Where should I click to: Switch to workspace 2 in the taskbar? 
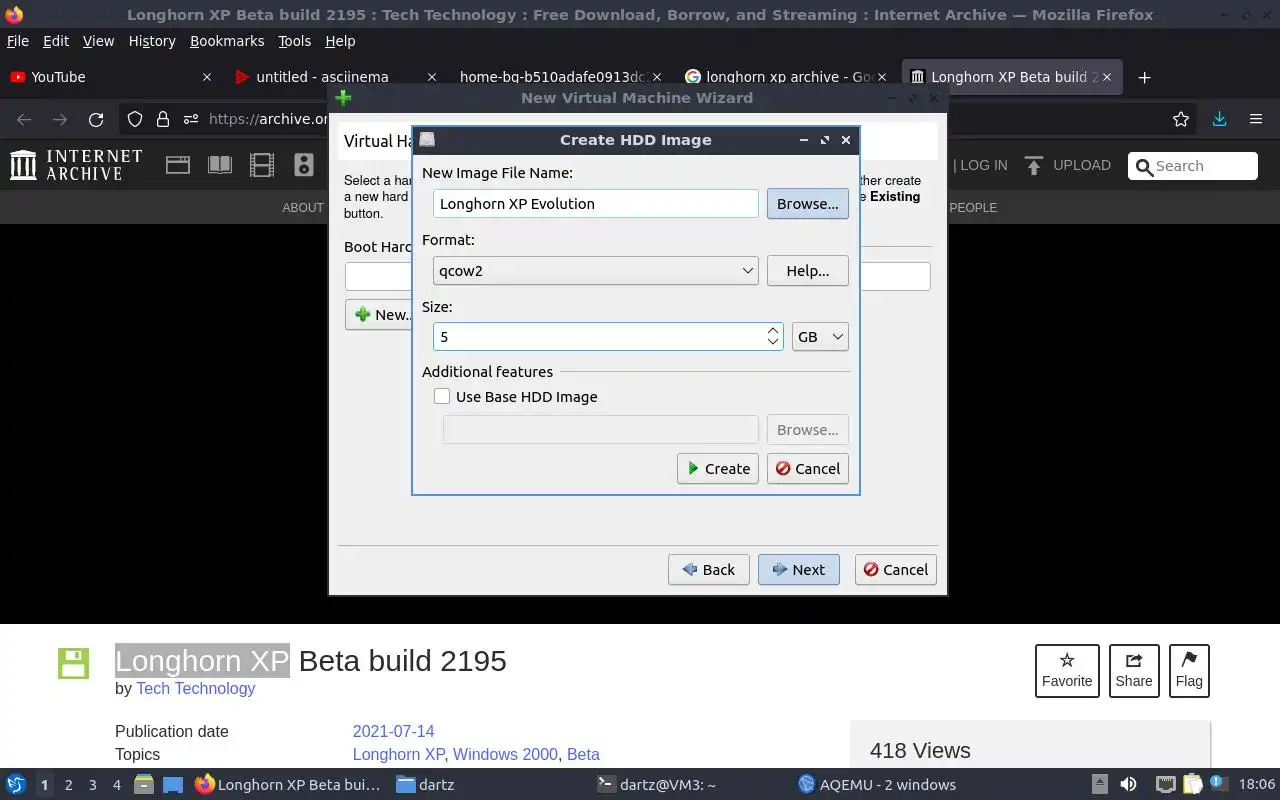click(x=69, y=785)
